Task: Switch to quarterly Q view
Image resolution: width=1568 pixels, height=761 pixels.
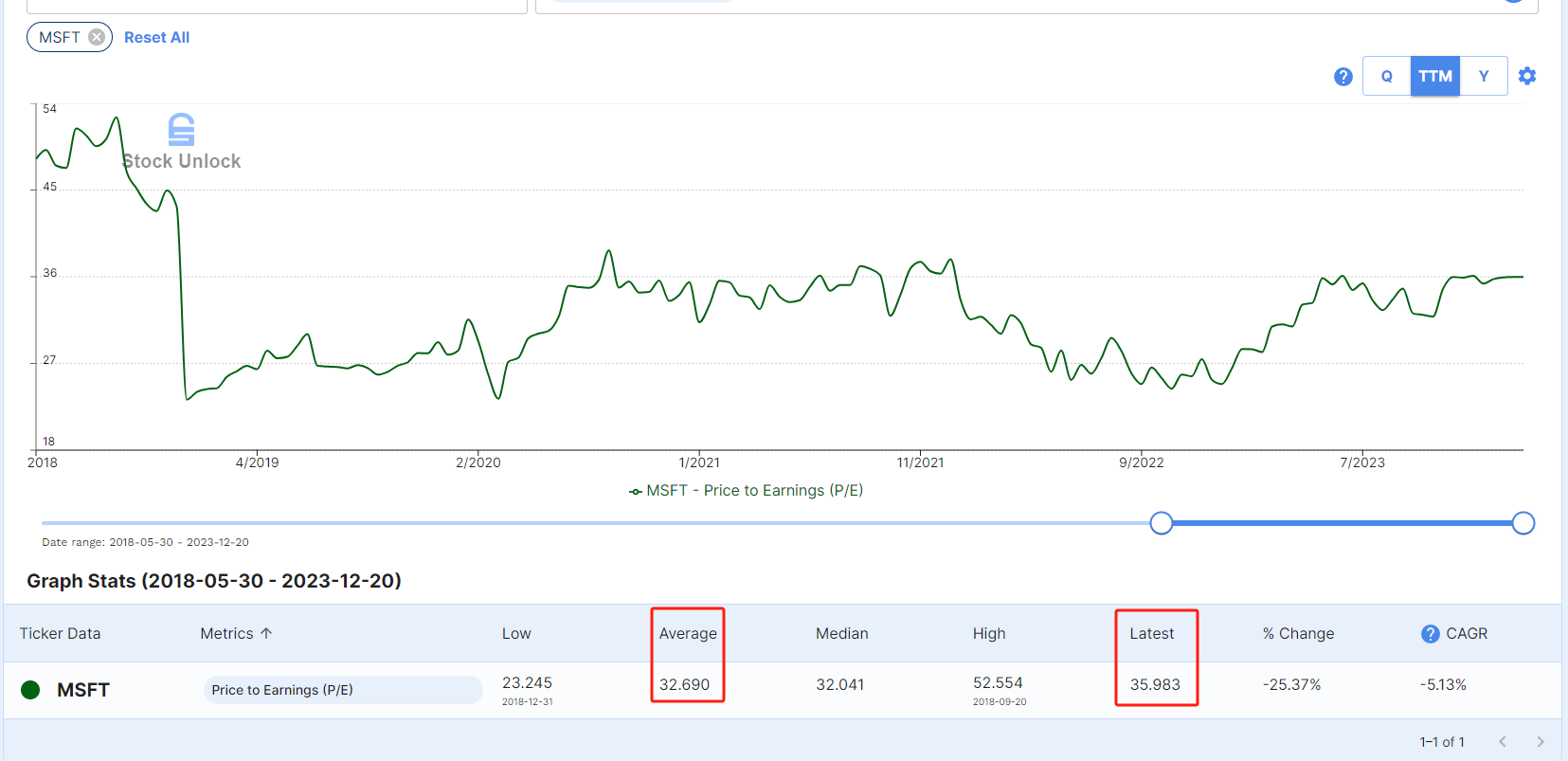Action: [1387, 76]
